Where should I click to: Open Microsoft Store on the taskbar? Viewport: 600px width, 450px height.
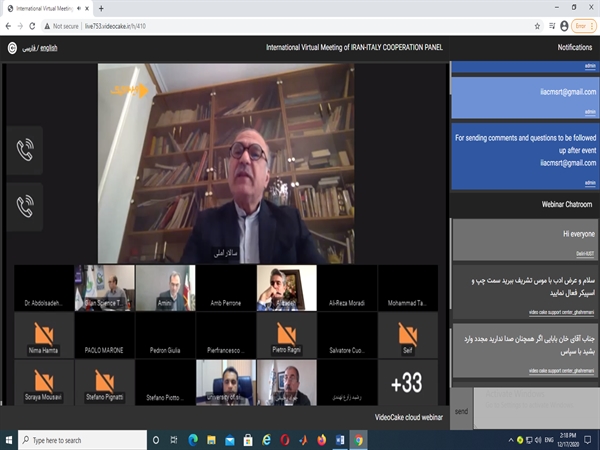tap(248, 440)
